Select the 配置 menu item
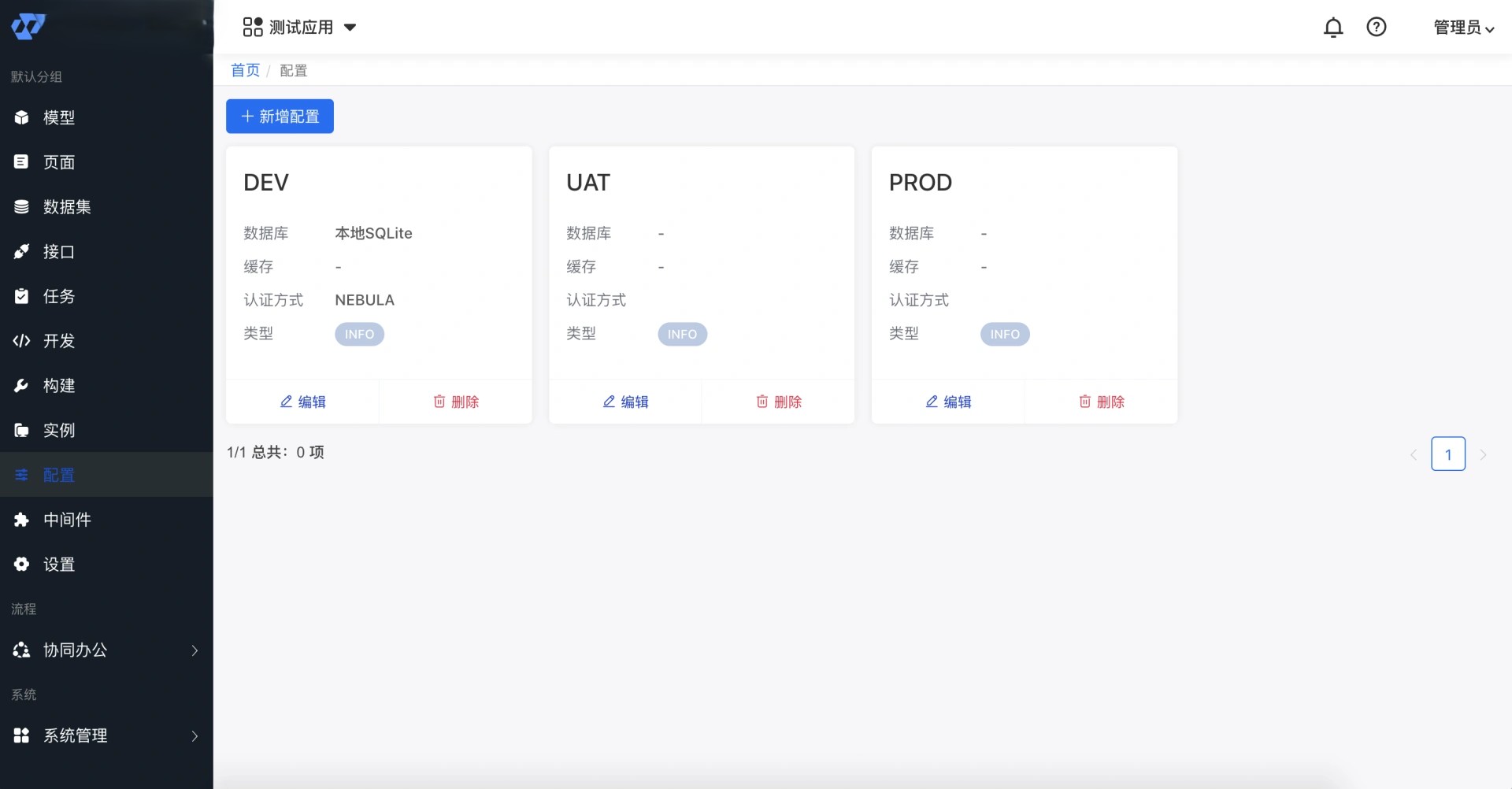The width and height of the screenshot is (1512, 789). click(x=106, y=475)
